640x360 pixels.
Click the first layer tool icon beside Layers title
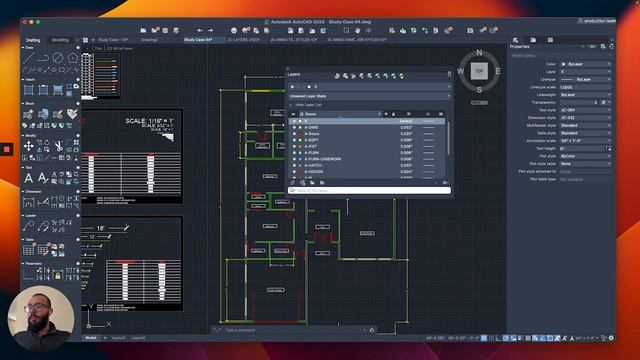pyautogui.click(x=337, y=76)
